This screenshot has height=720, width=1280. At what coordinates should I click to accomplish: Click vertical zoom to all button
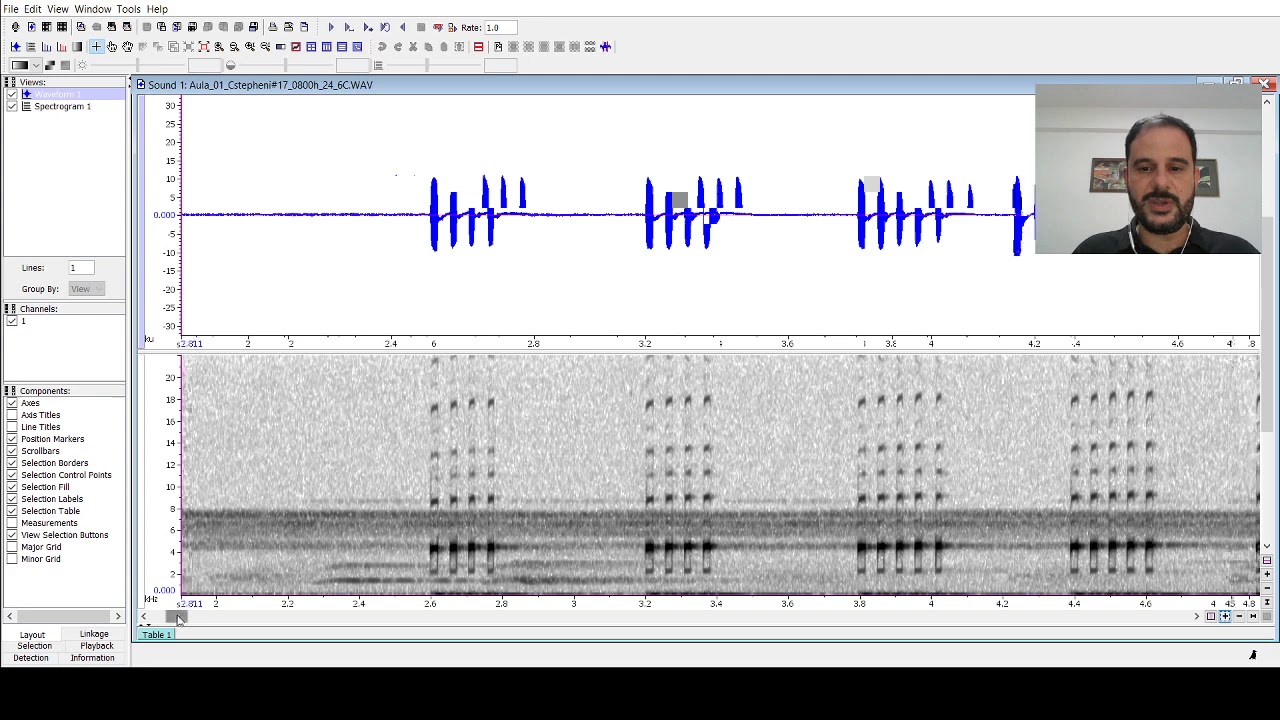[1267, 602]
